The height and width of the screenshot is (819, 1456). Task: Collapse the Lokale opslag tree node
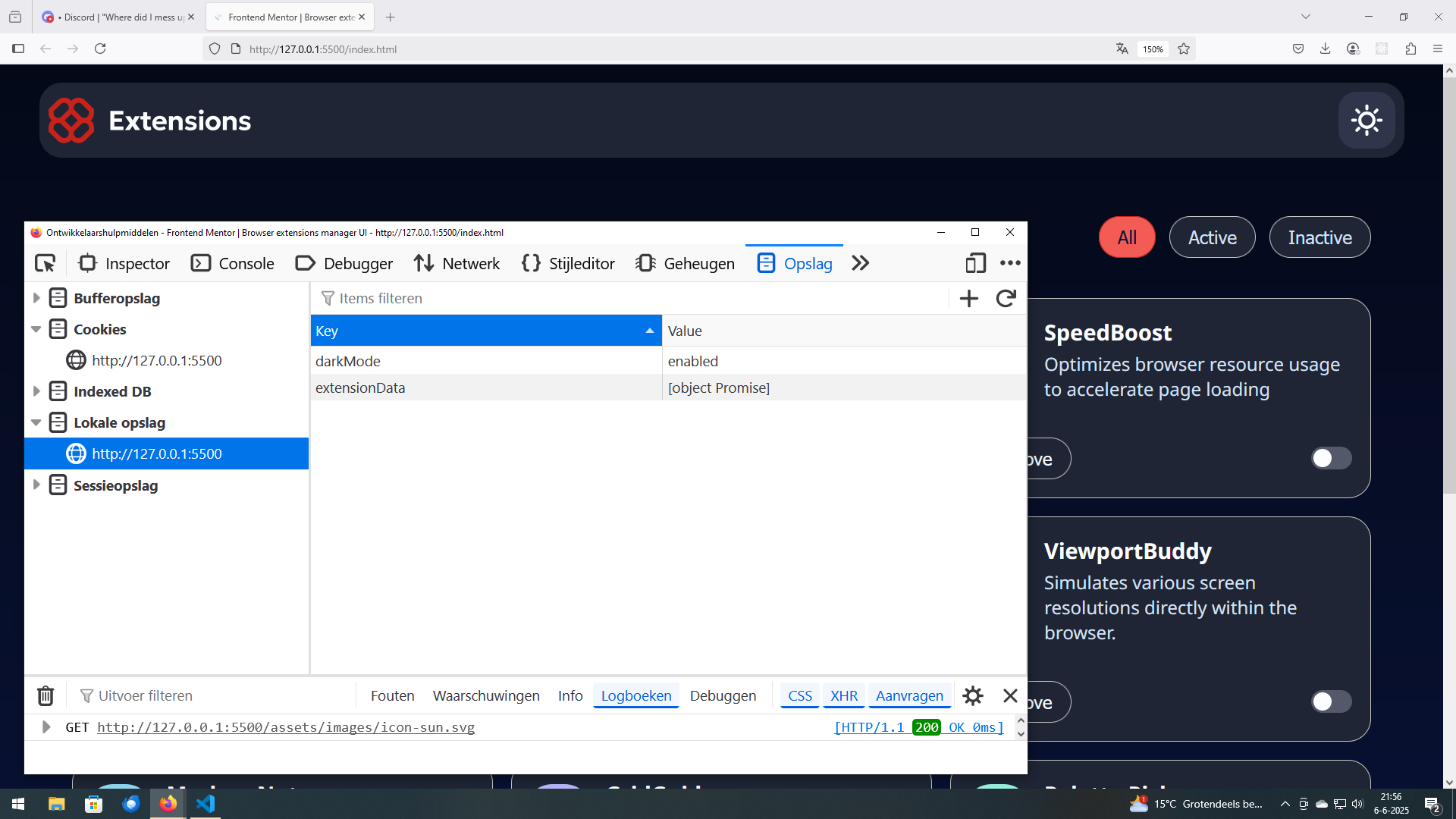click(36, 422)
